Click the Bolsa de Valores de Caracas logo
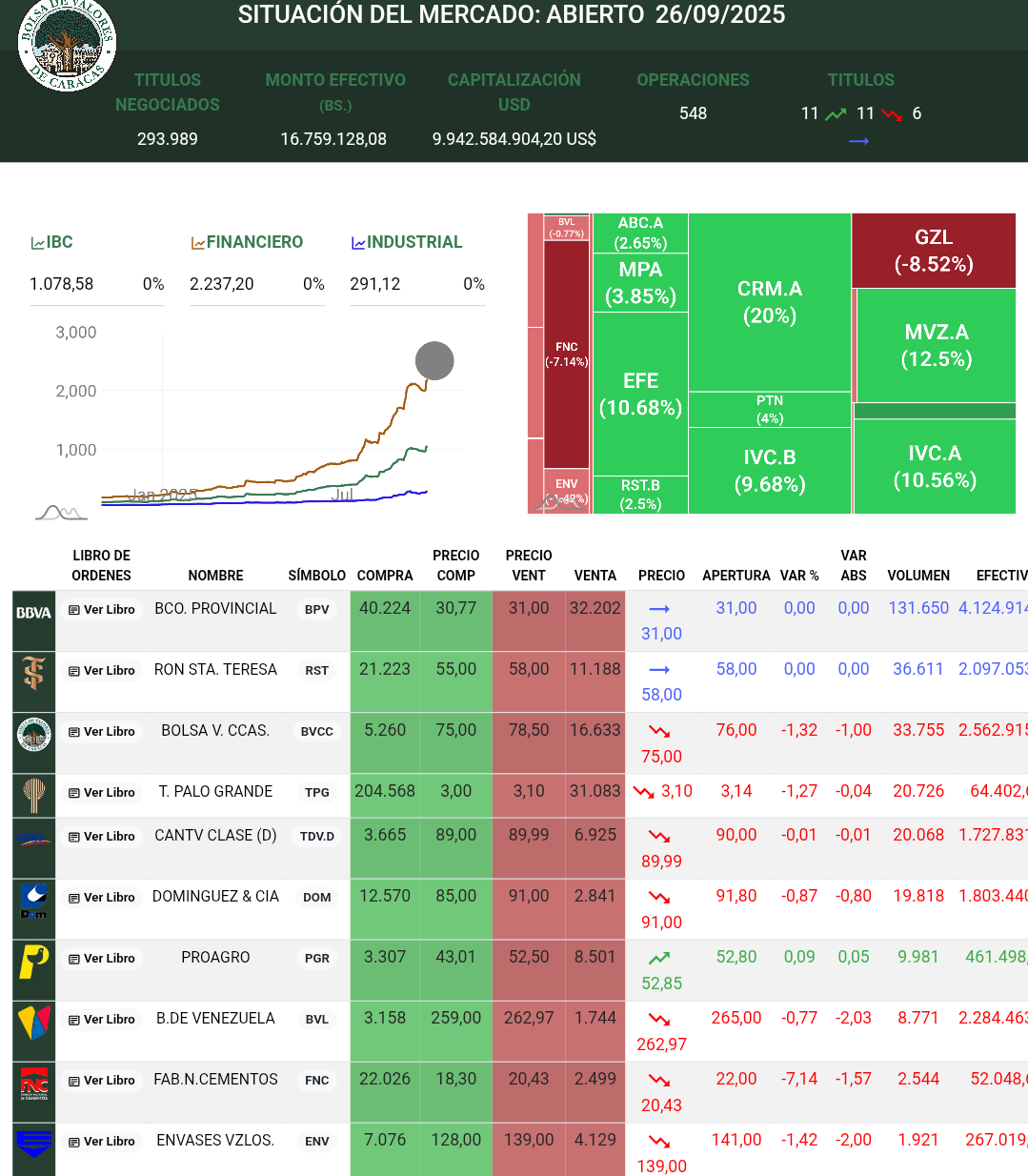The height and width of the screenshot is (1176, 1028). tap(67, 44)
